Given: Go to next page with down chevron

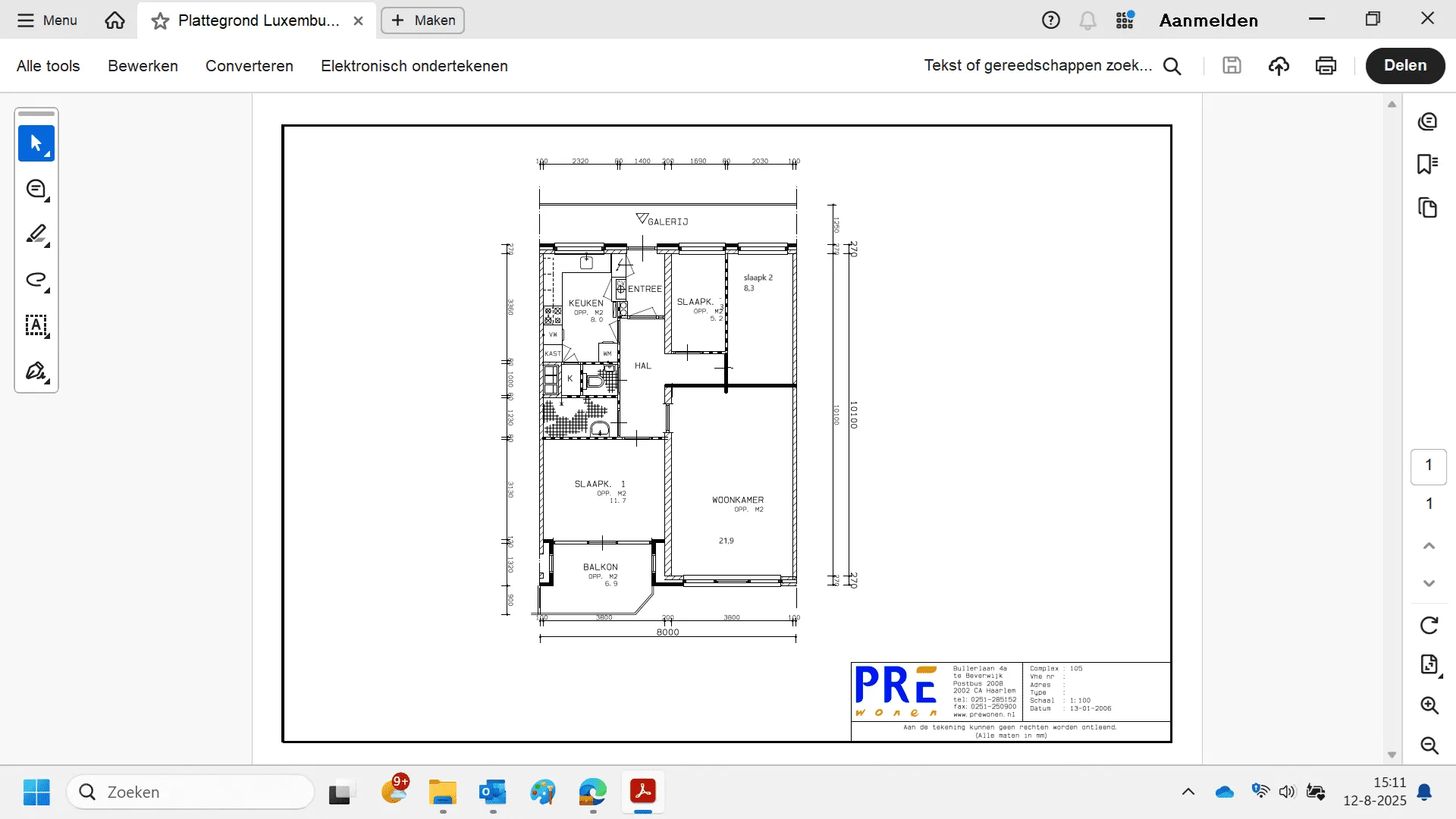Looking at the screenshot, I should [1429, 583].
